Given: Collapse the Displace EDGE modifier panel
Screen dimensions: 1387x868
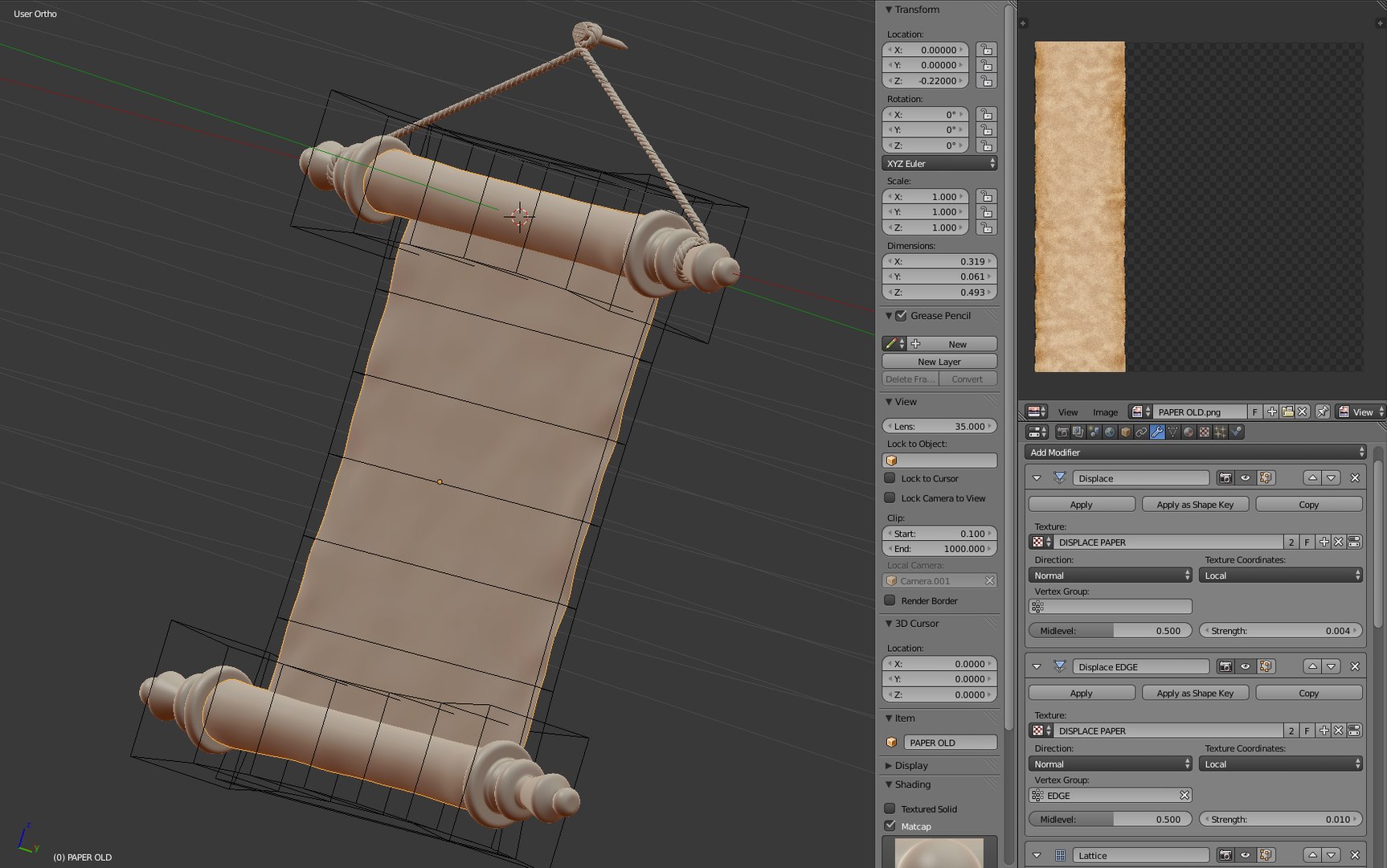Looking at the screenshot, I should tap(1037, 666).
